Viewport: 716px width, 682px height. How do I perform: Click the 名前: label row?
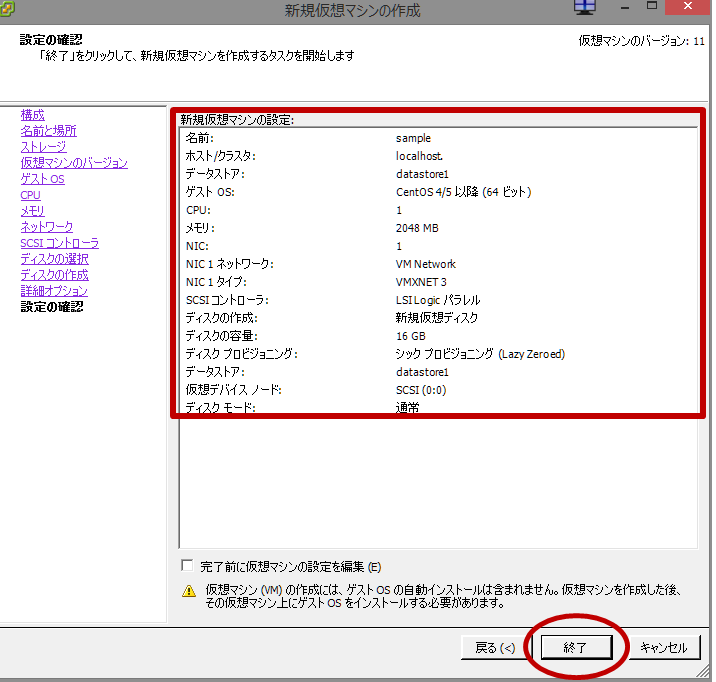point(200,138)
